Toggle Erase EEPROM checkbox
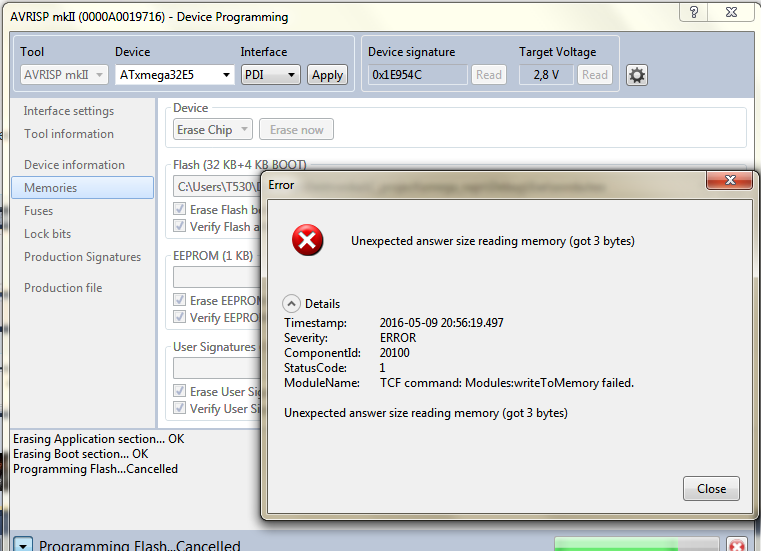 click(180, 300)
